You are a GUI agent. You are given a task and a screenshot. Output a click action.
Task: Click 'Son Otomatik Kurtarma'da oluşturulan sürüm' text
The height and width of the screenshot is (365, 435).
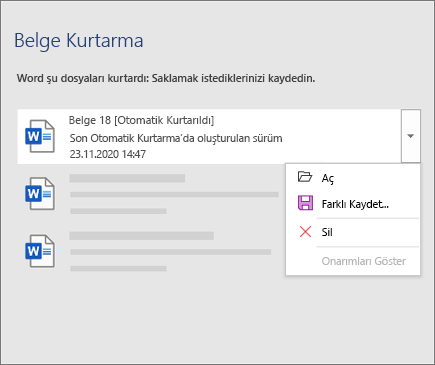pyautogui.click(x=176, y=138)
